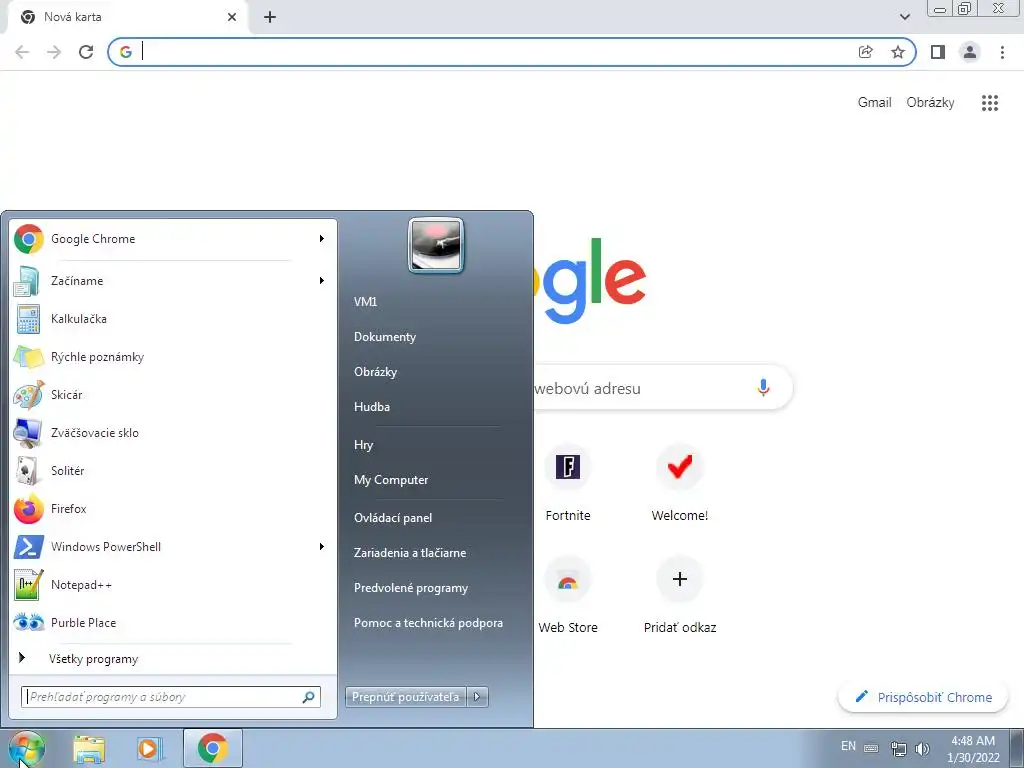
Task: Expand Windows PowerShell submenu arrow
Action: 321,547
